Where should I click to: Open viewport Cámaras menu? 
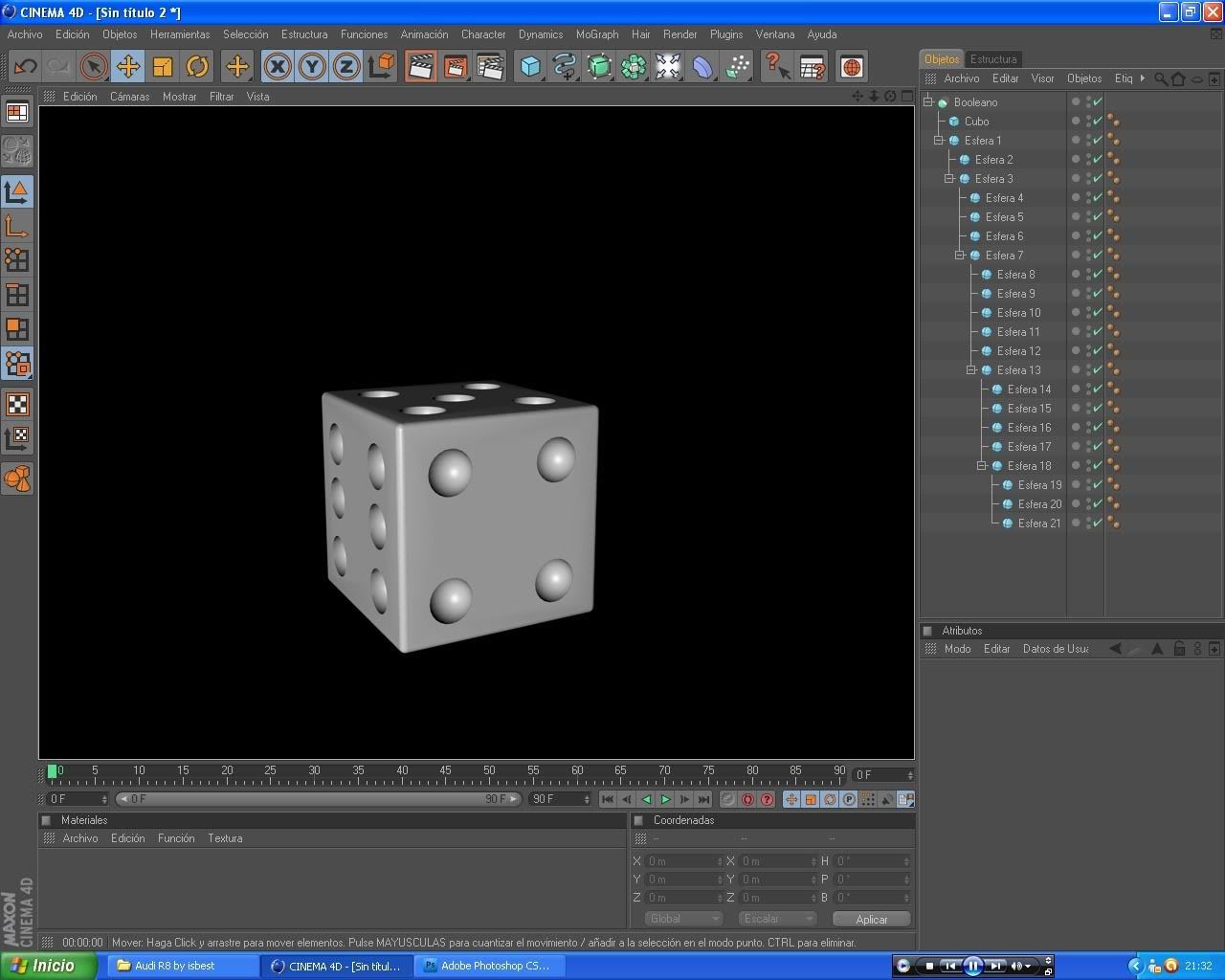click(x=129, y=97)
